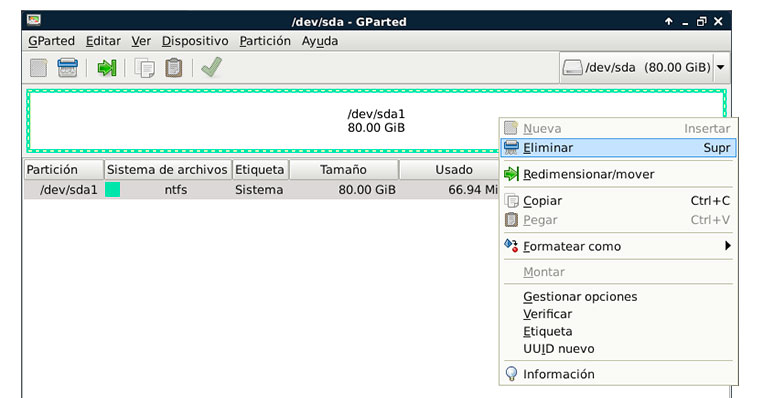
Task: Click the ntfs filesystem cell
Action: (x=175, y=190)
